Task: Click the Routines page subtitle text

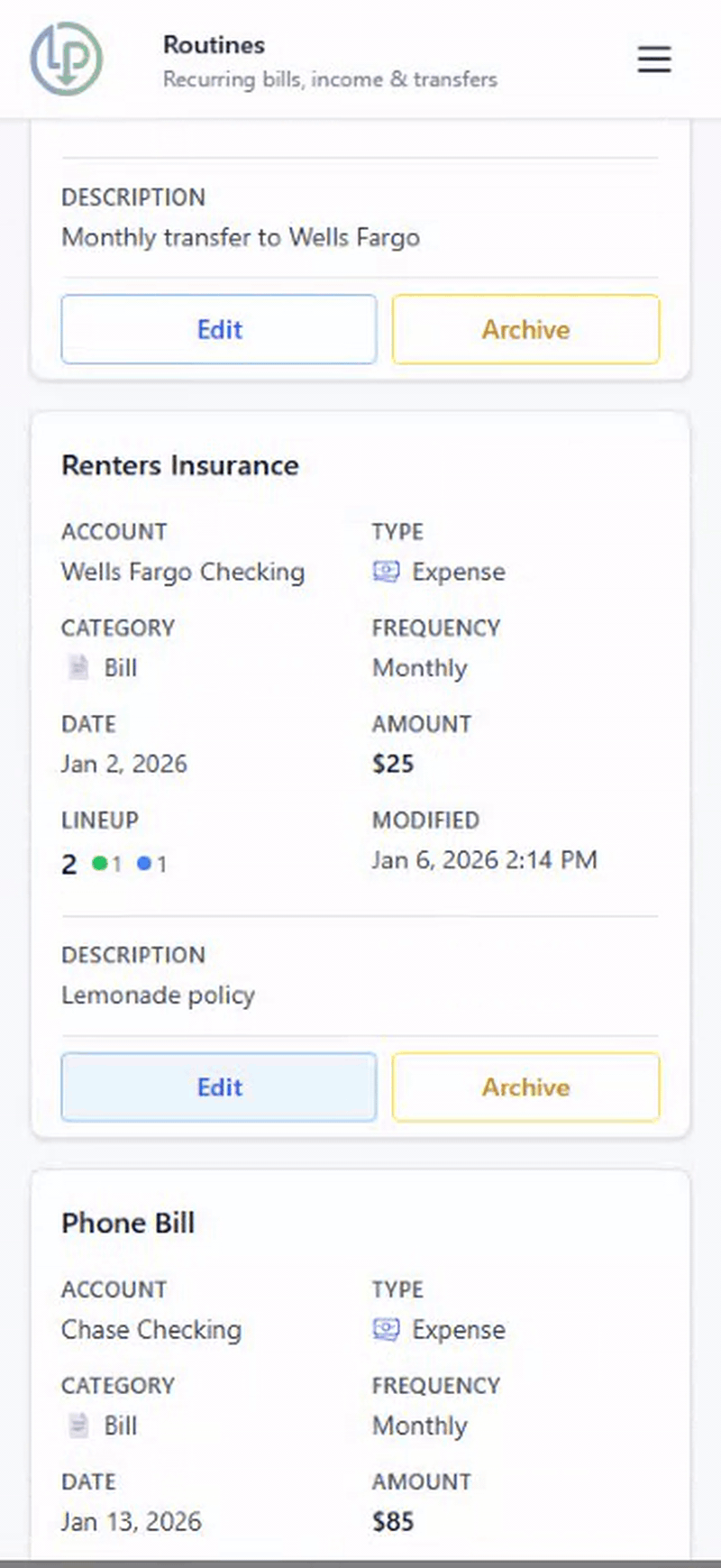Action: tap(329, 79)
